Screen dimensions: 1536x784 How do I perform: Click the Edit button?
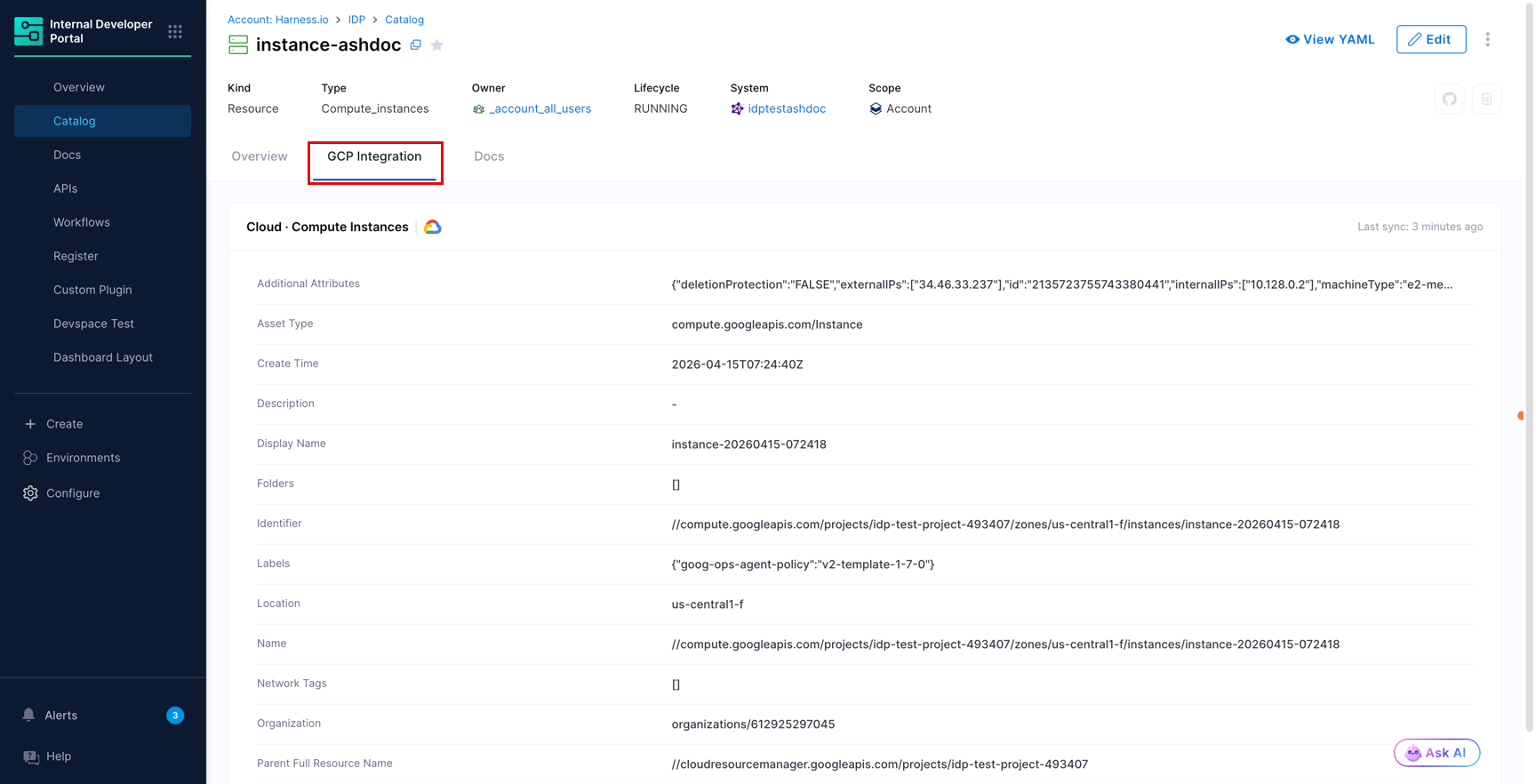coord(1431,39)
